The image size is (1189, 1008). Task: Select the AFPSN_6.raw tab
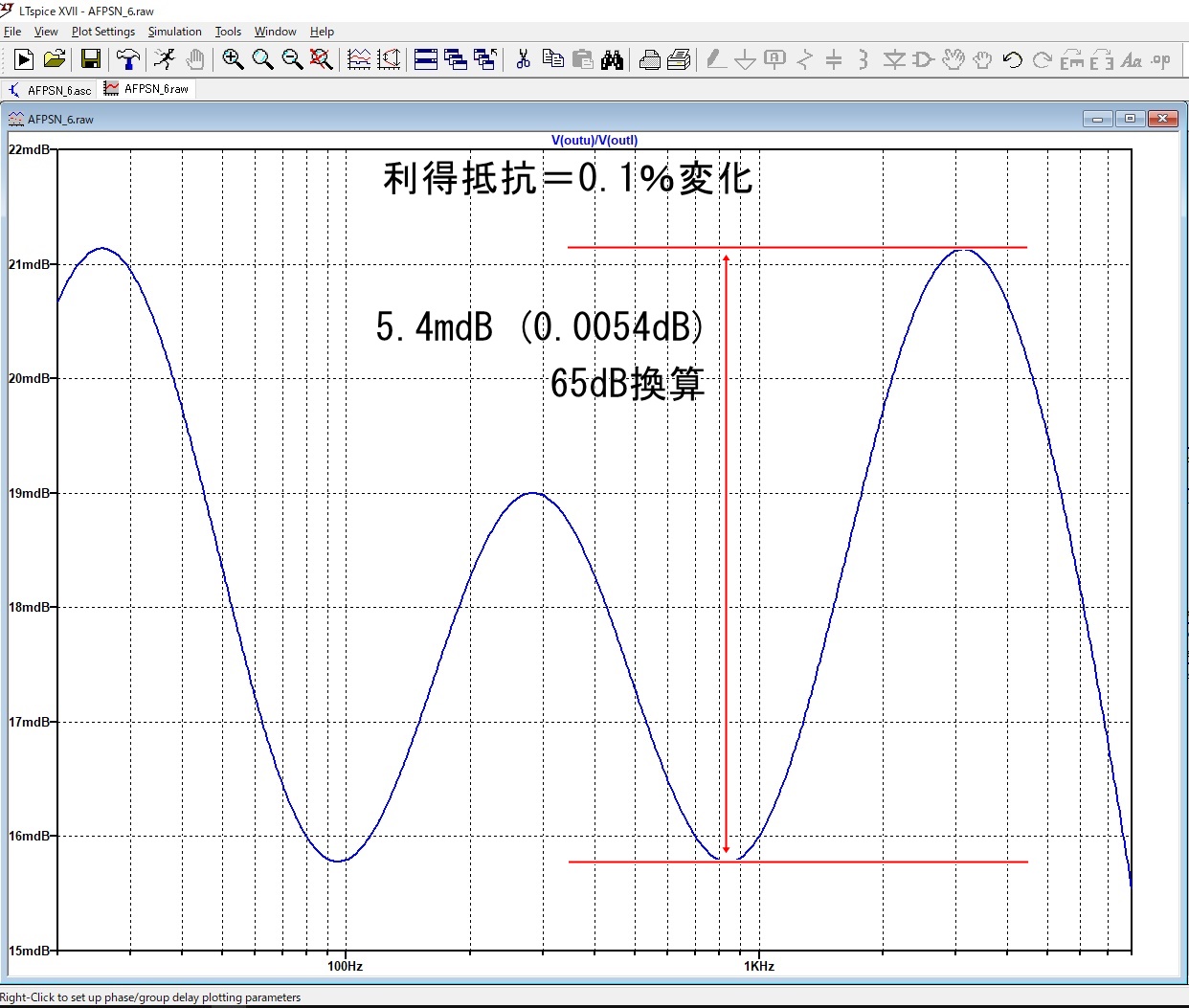[148, 89]
